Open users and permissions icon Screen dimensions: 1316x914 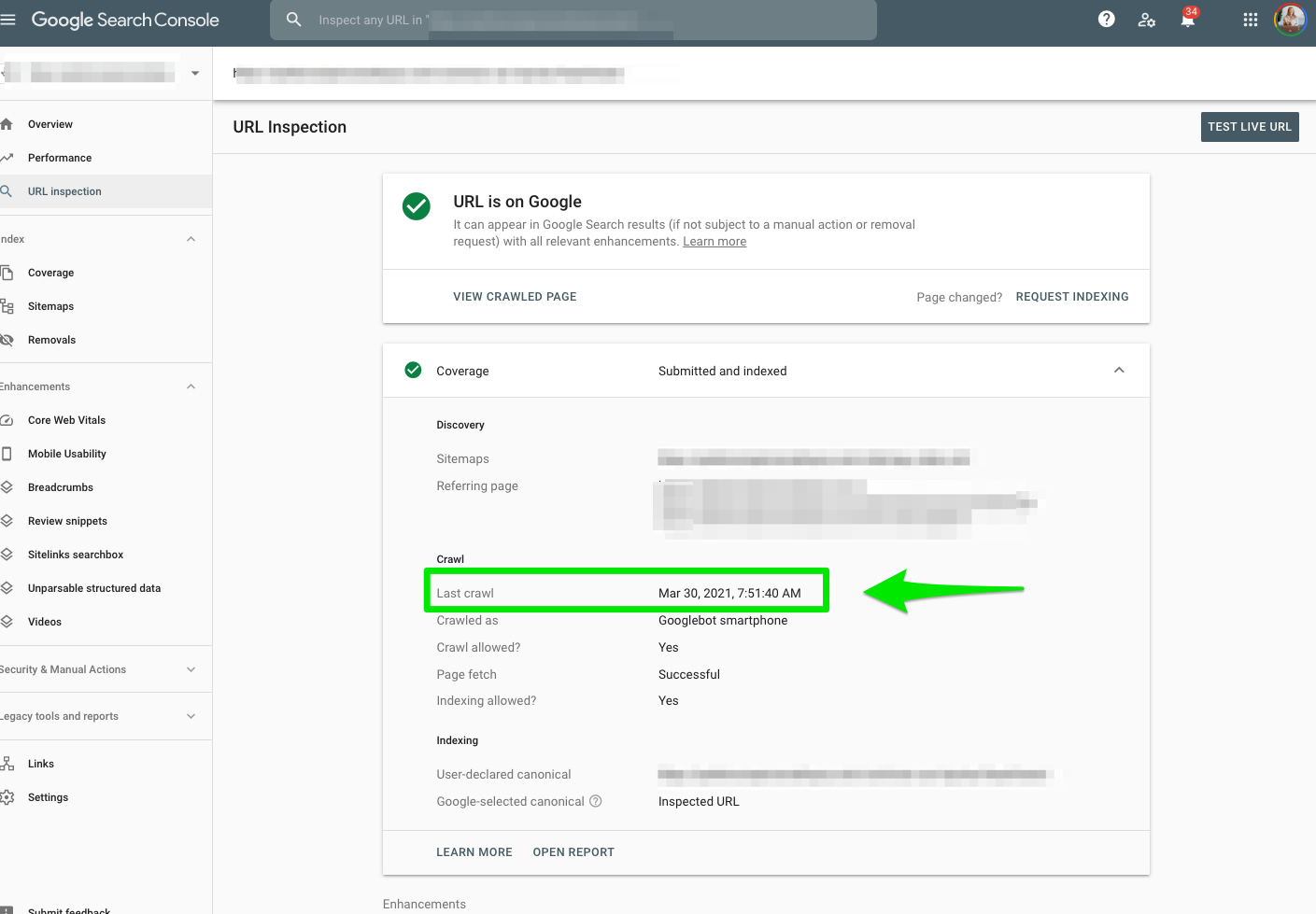(x=1147, y=20)
